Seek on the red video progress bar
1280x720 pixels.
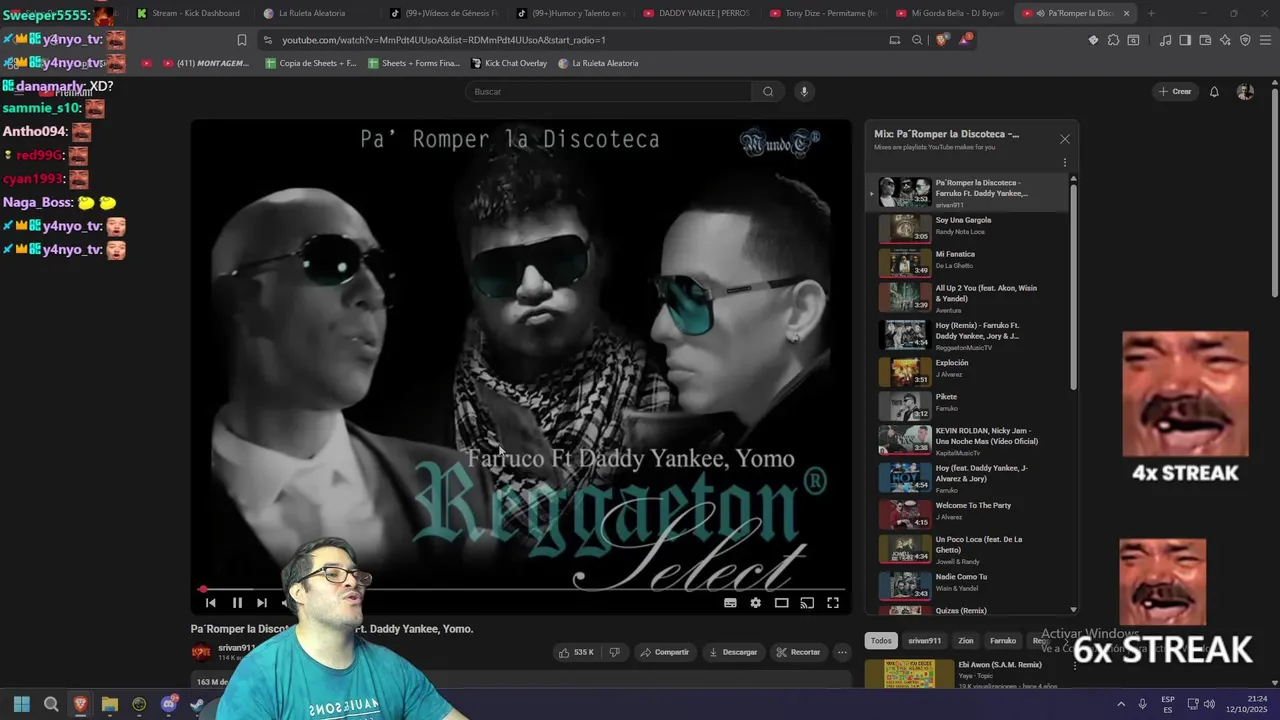(x=522, y=589)
